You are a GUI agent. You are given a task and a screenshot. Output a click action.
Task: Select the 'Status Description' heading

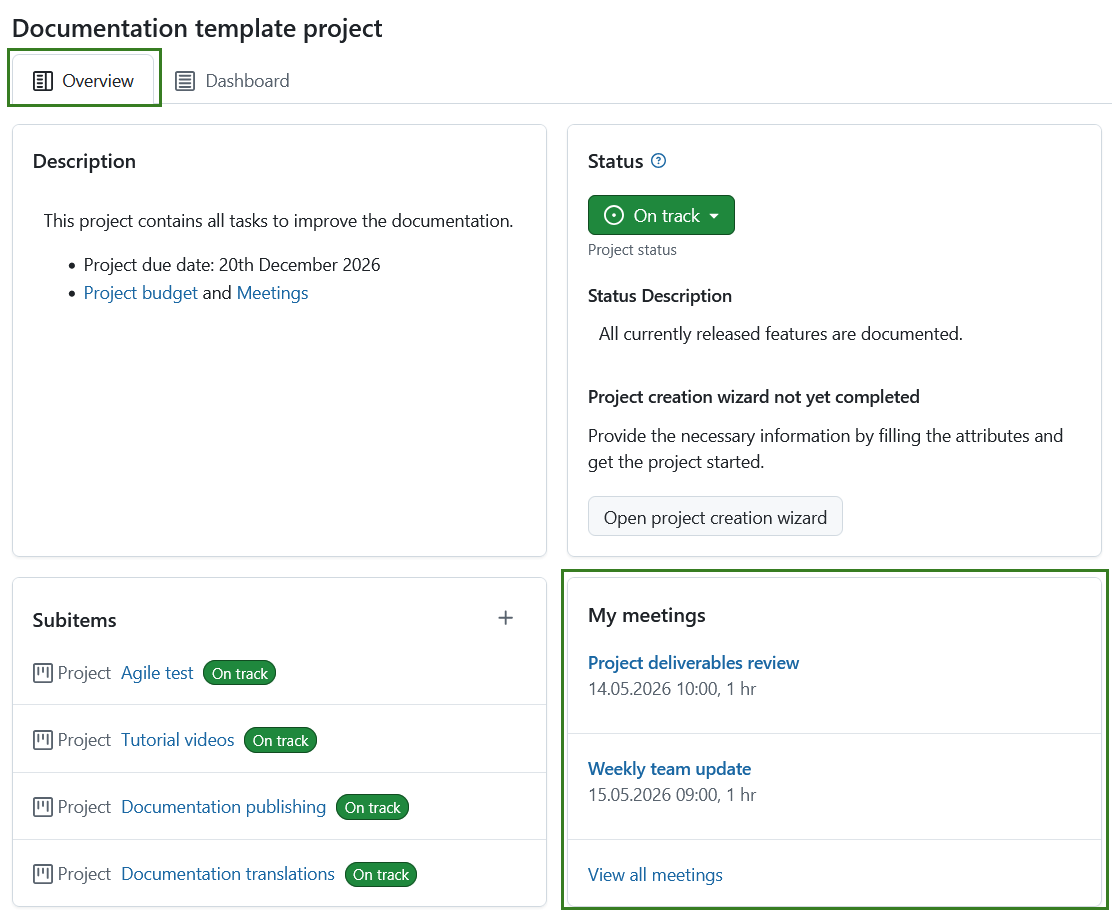[x=660, y=296]
